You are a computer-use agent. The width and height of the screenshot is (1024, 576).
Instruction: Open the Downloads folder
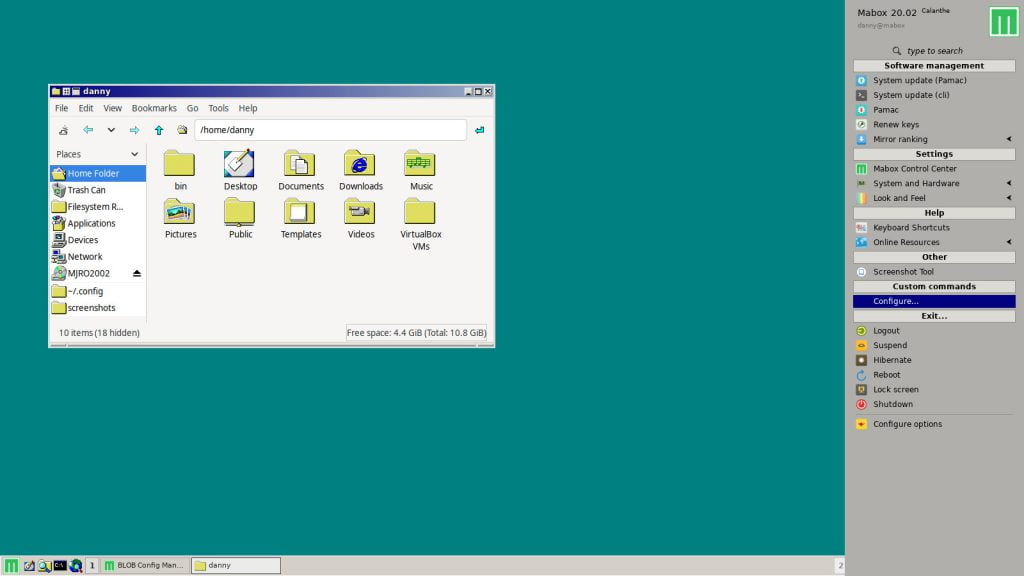click(360, 170)
